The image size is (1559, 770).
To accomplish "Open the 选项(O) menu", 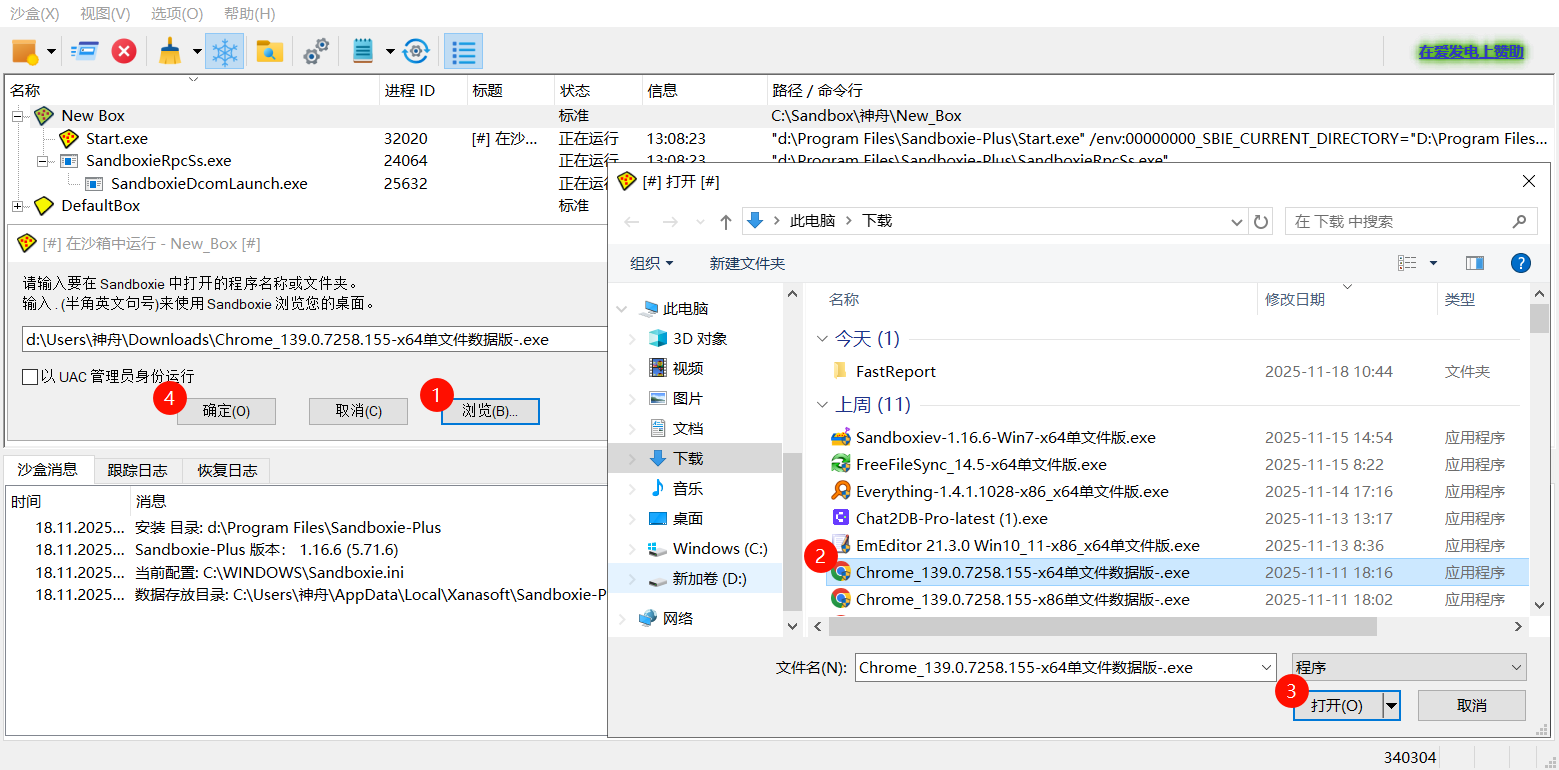I will pos(177,14).
